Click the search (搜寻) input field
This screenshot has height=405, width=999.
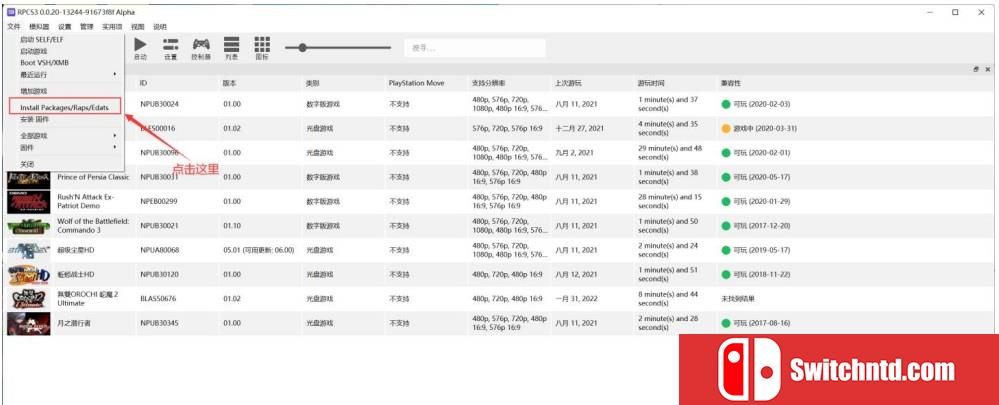[475, 48]
